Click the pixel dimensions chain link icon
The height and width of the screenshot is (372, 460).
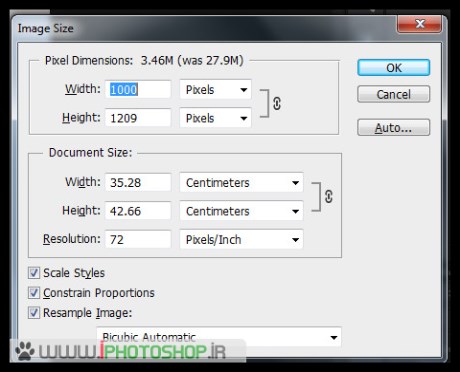277,103
